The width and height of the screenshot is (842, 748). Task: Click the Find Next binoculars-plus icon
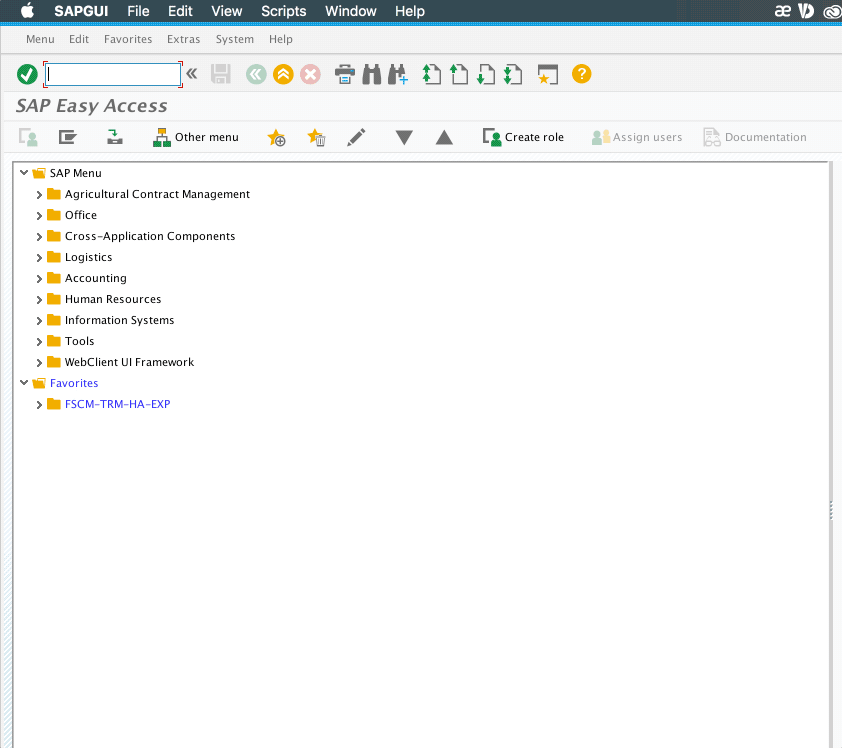pos(398,74)
